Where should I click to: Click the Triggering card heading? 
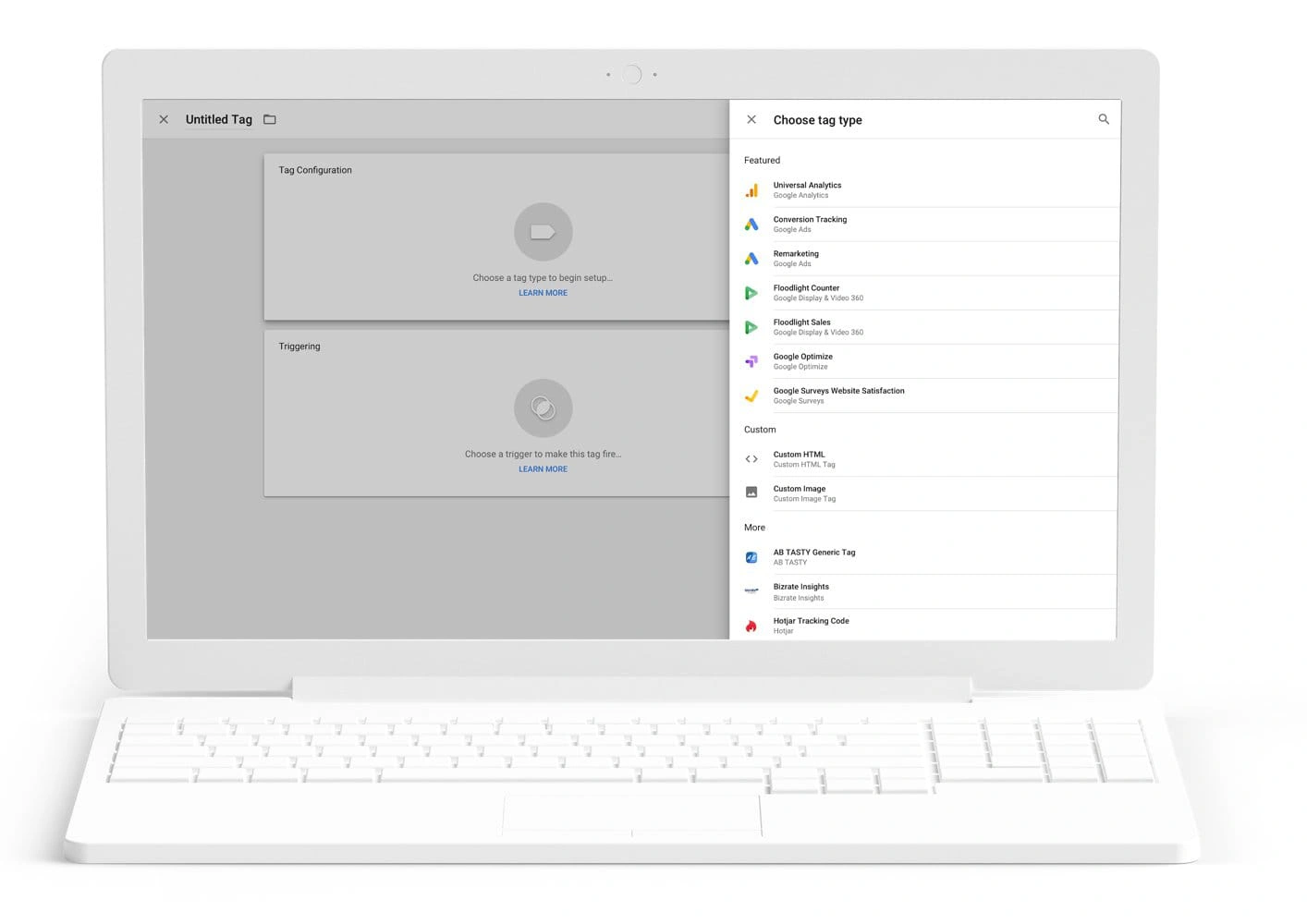(299, 346)
